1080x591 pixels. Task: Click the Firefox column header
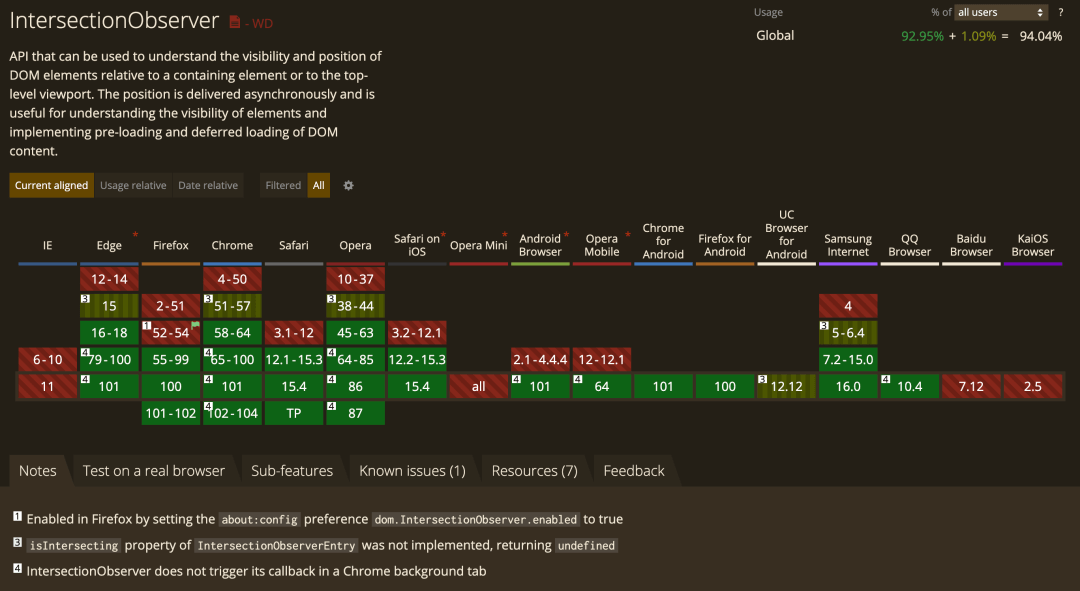pyautogui.click(x=171, y=245)
